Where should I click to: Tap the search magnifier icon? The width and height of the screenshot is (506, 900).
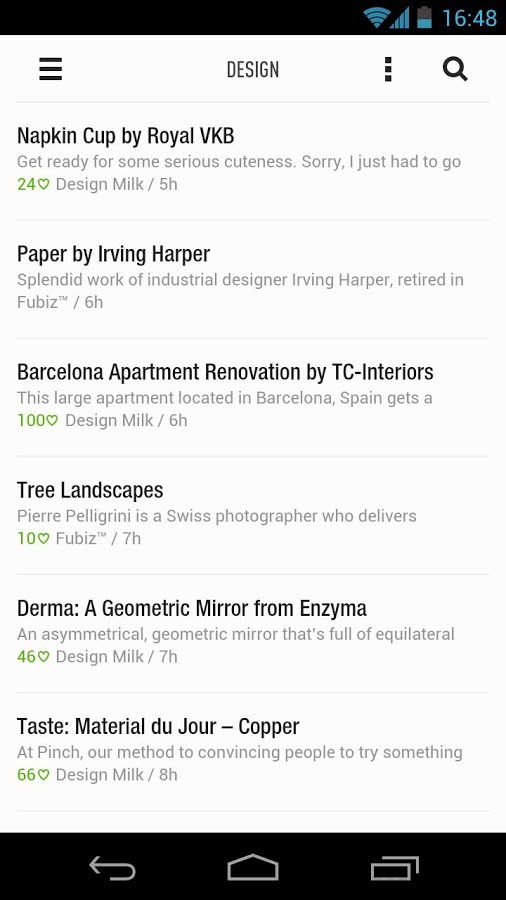click(x=455, y=69)
